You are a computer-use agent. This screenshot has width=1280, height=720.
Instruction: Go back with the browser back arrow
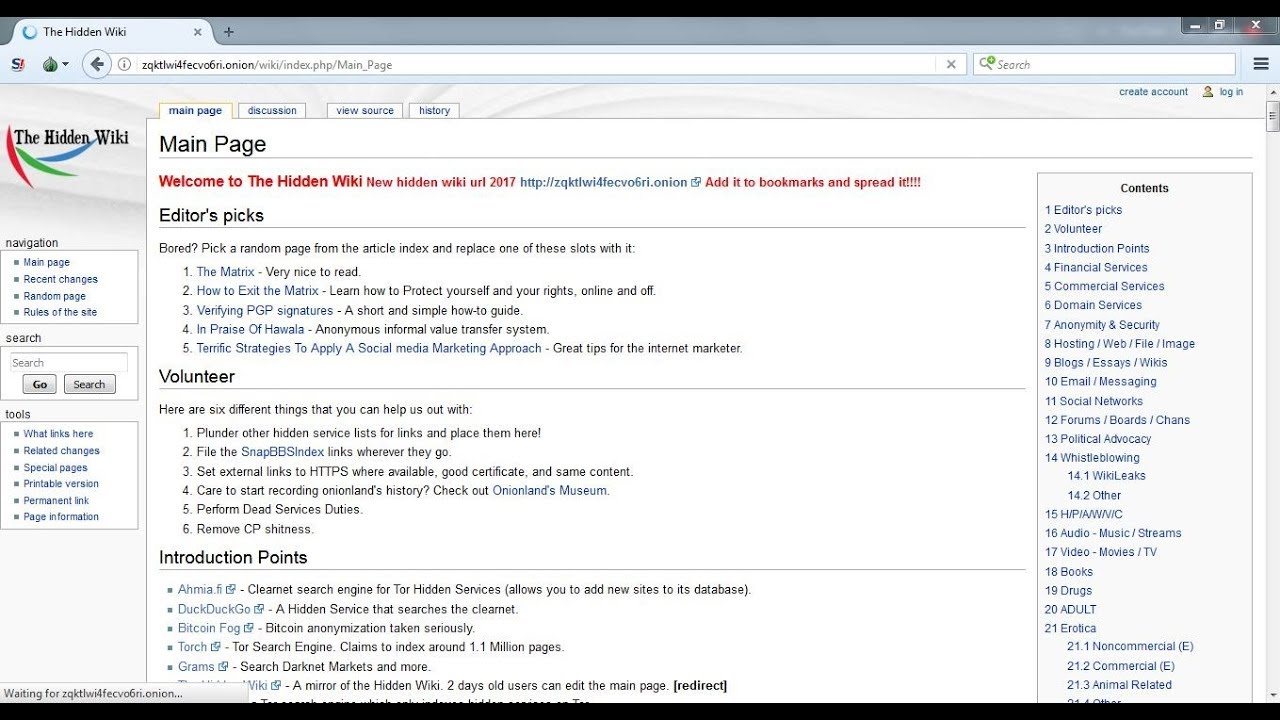tap(96, 64)
